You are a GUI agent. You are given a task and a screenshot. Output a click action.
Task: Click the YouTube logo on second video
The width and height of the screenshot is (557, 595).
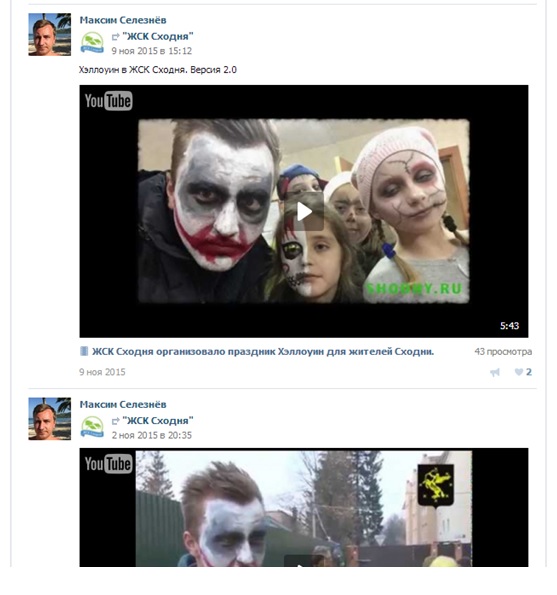109,464
